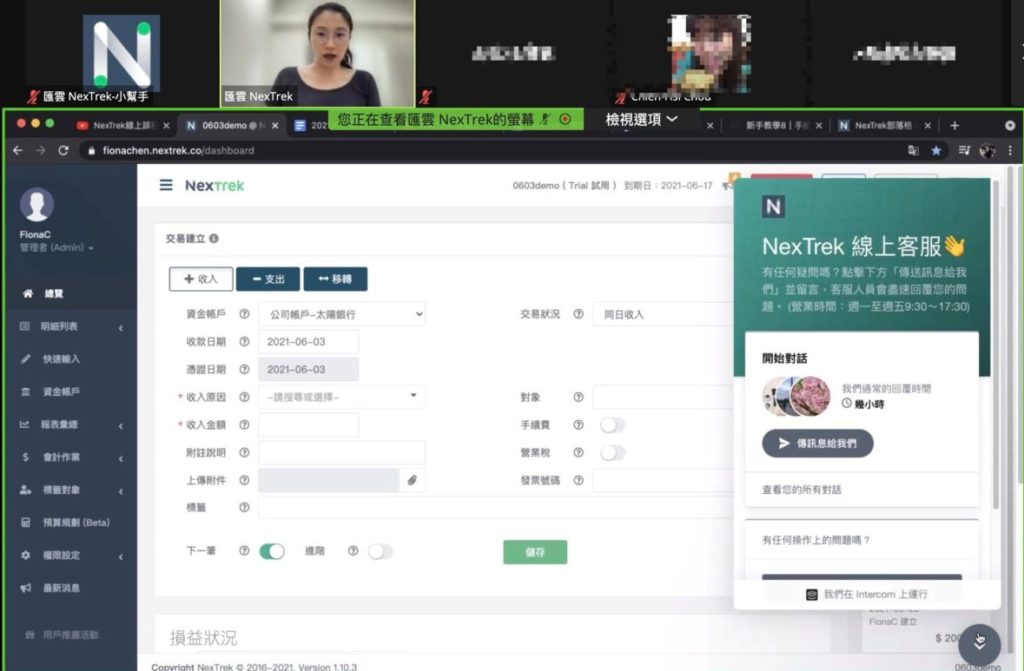Click the help icon next to 標籤 field
The image size is (1024, 671).
click(x=244, y=507)
